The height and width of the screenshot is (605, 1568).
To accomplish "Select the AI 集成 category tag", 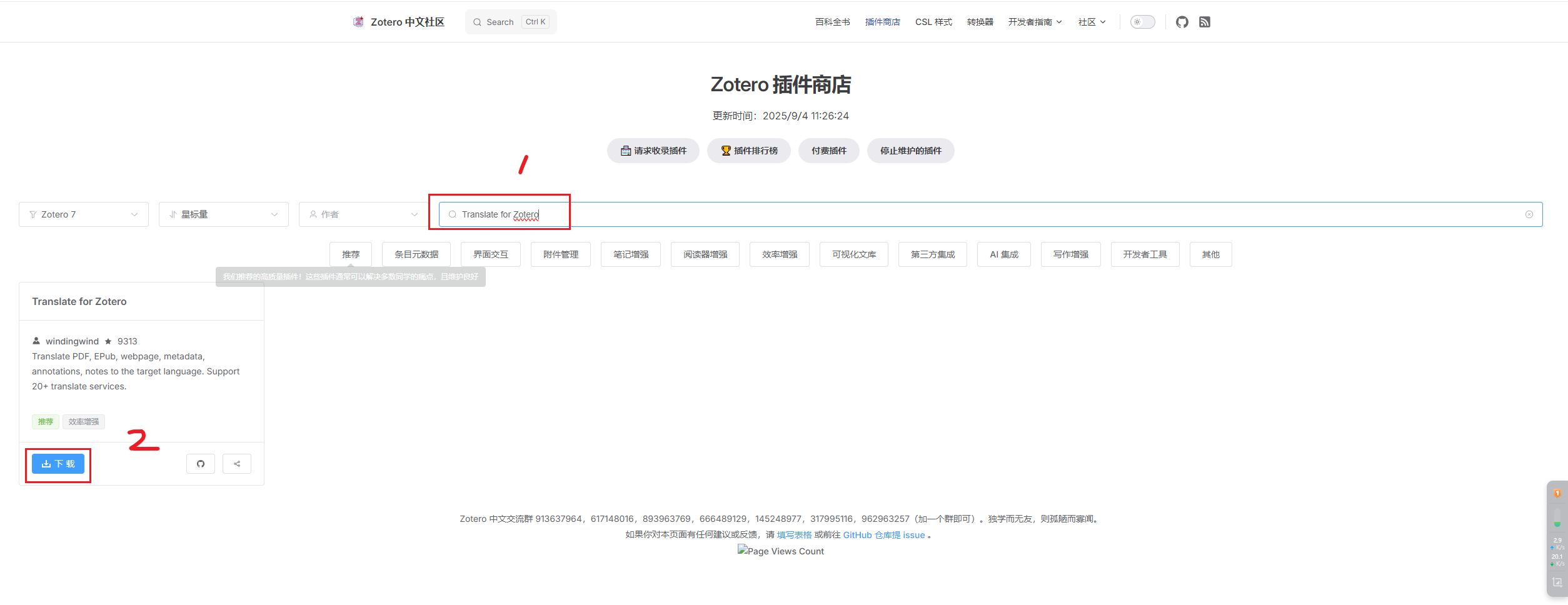I will click(1004, 254).
